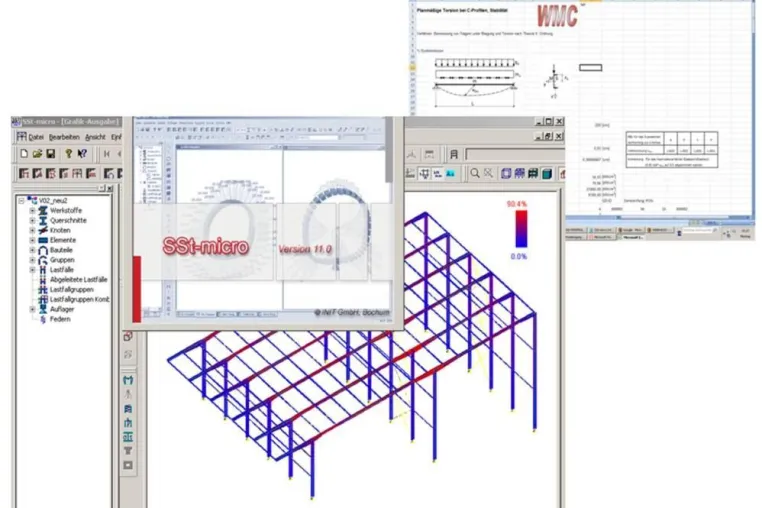
Task: Click the empty selected cell box in spreadsheet
Action: tap(590, 68)
